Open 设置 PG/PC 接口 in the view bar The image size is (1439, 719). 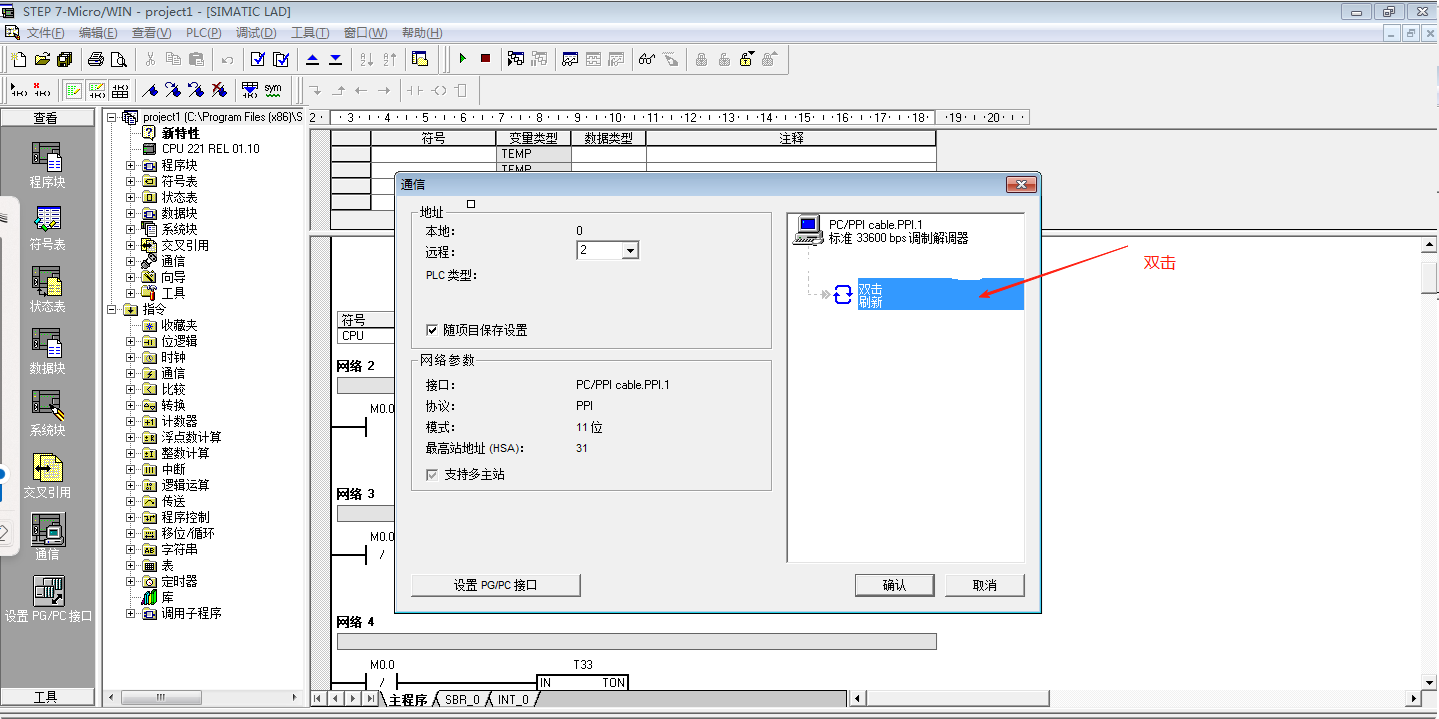coord(48,599)
